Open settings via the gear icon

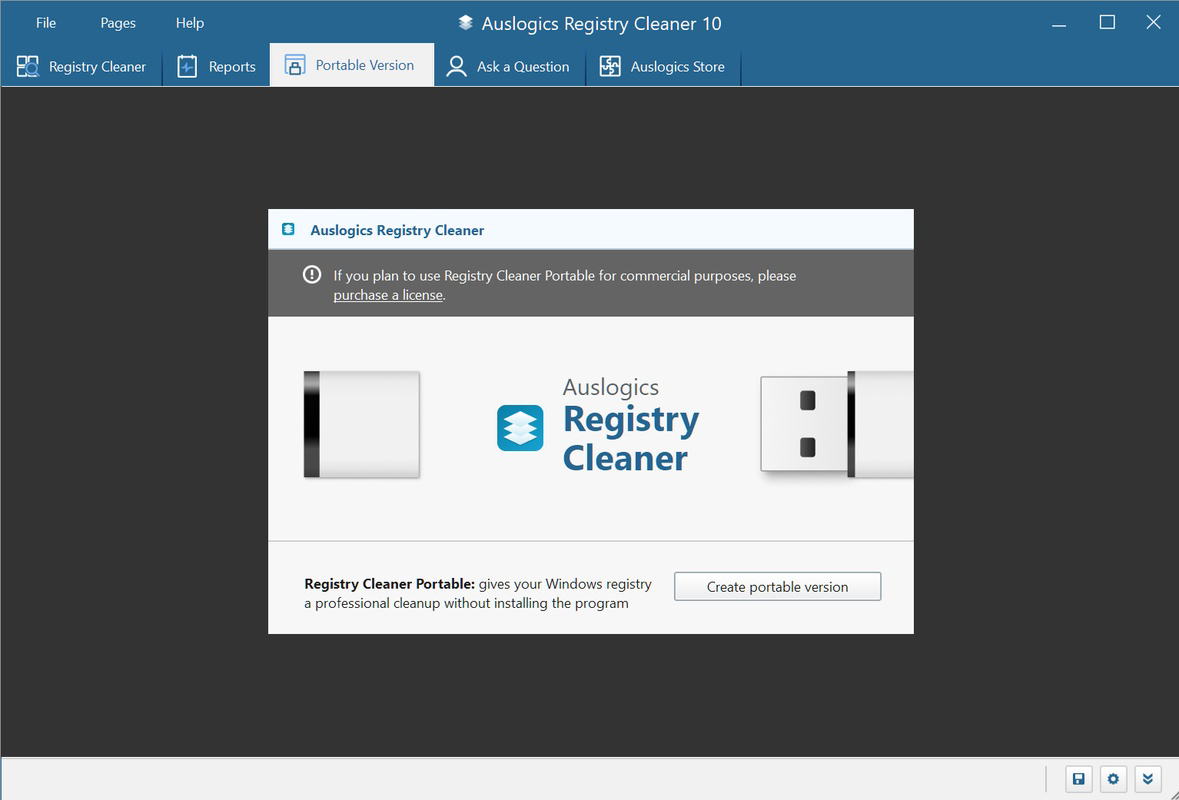tap(1114, 779)
